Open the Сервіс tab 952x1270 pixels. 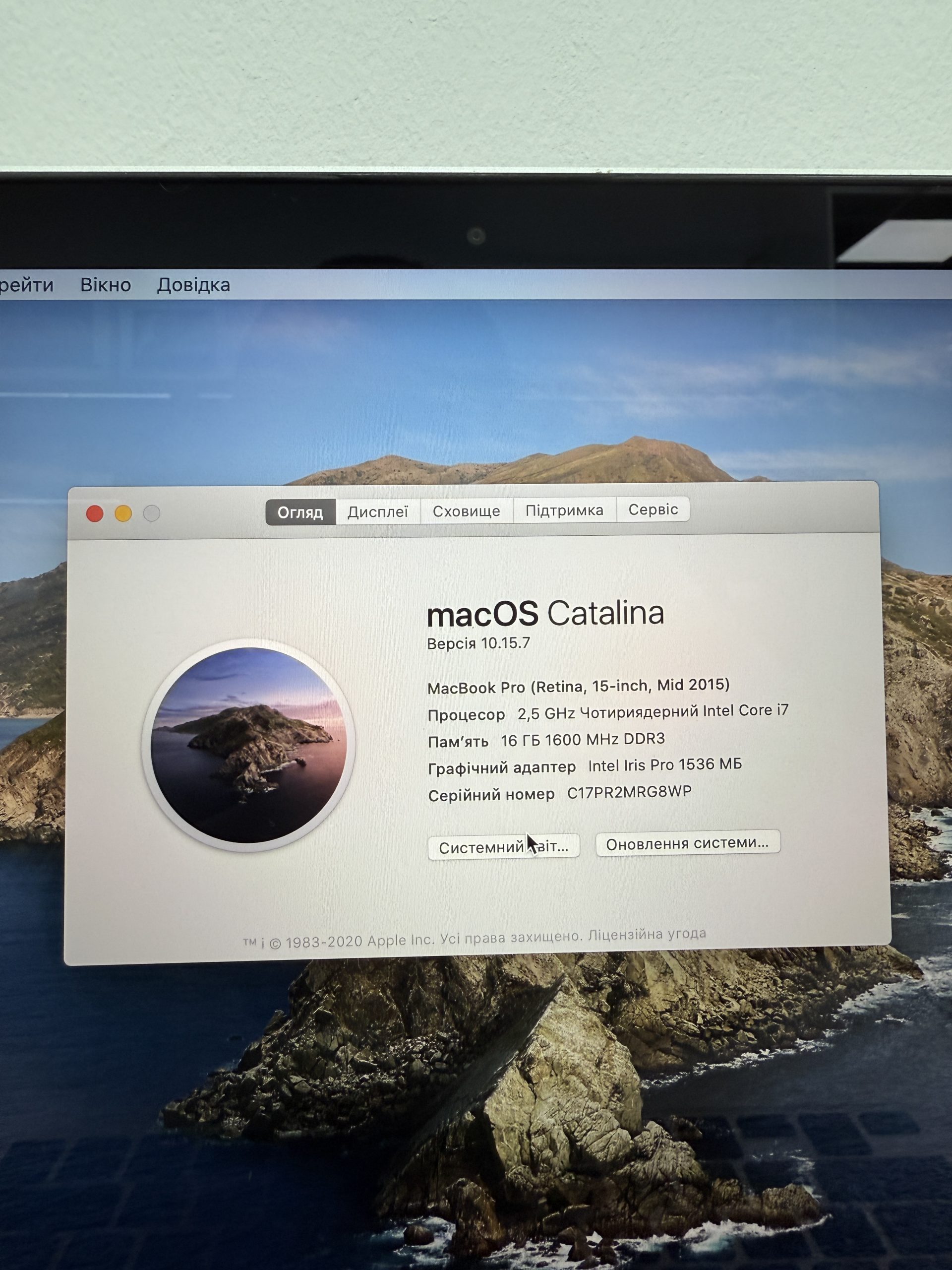point(653,509)
